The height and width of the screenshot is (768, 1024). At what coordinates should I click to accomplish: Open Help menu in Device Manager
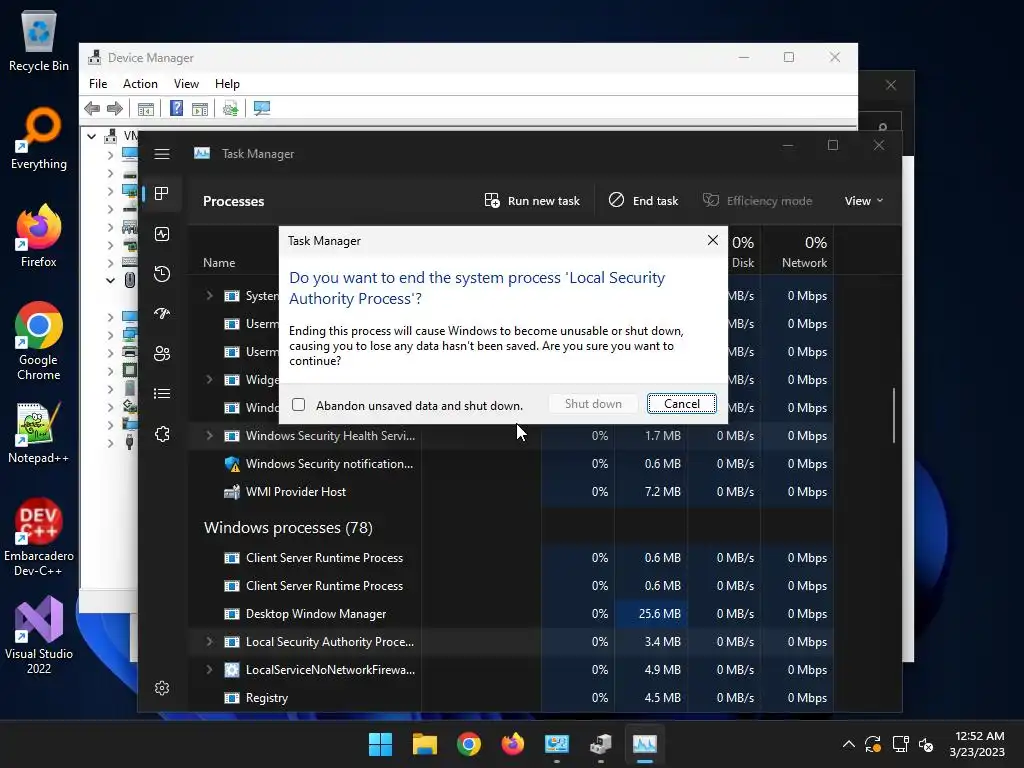(x=227, y=84)
